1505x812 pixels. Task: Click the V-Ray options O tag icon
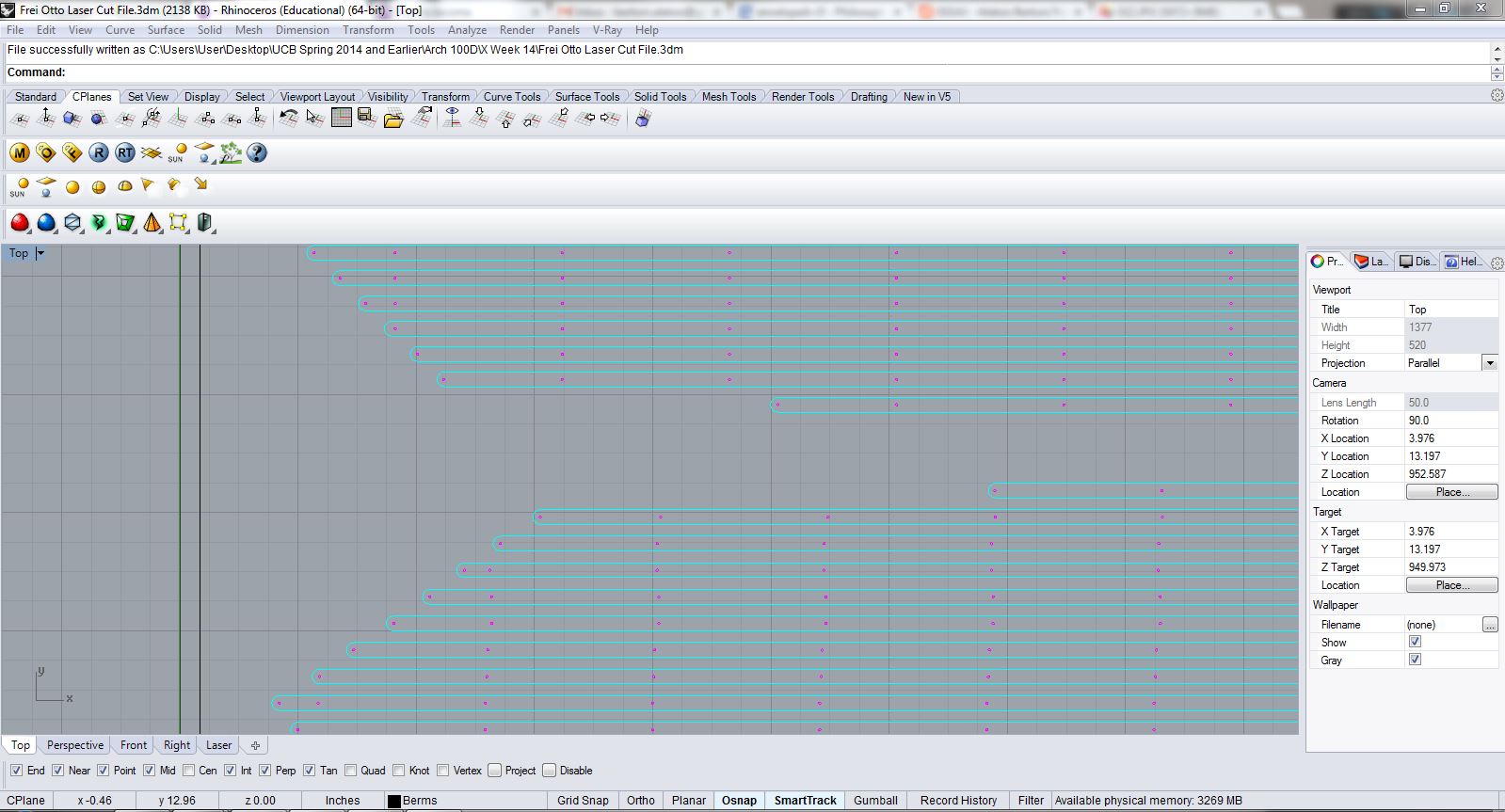[x=46, y=152]
